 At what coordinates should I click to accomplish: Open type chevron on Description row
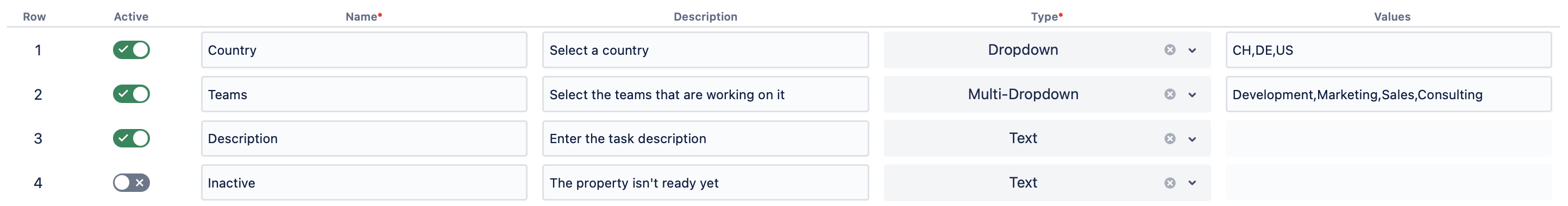click(1192, 139)
